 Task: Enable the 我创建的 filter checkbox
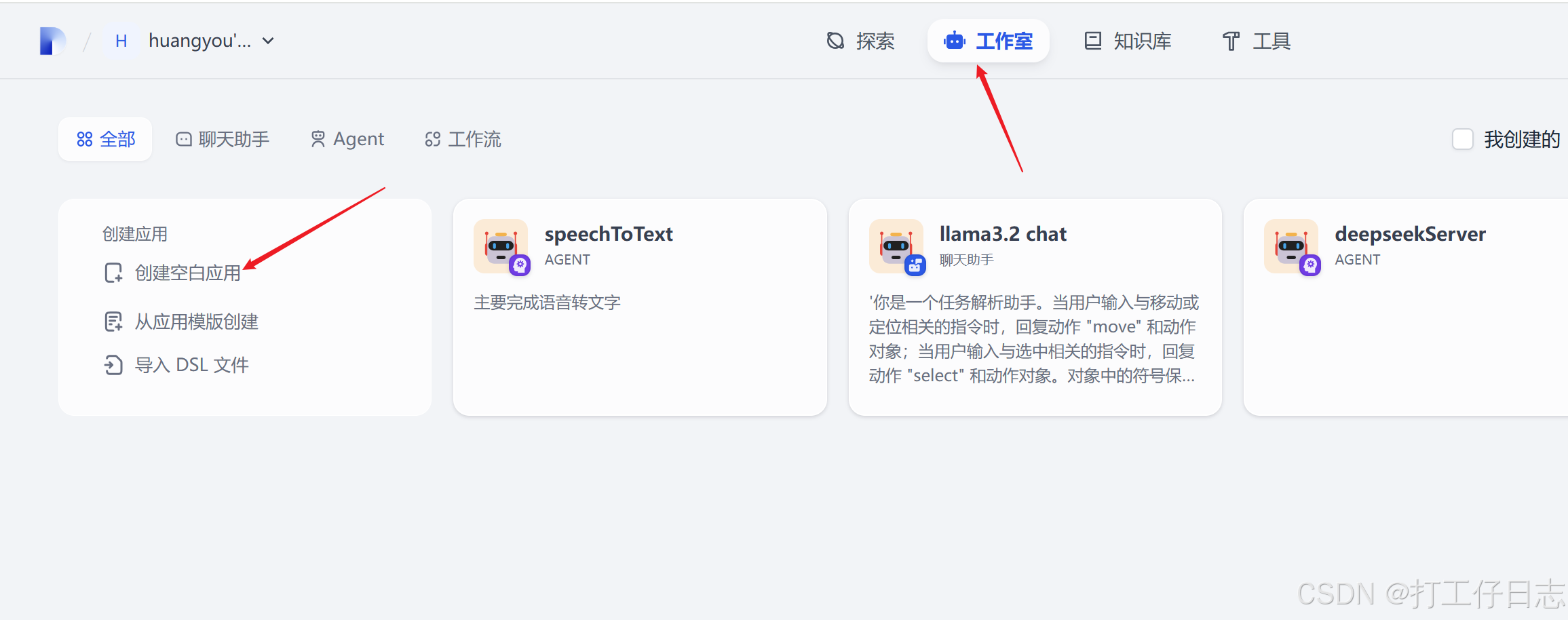coord(1463,139)
